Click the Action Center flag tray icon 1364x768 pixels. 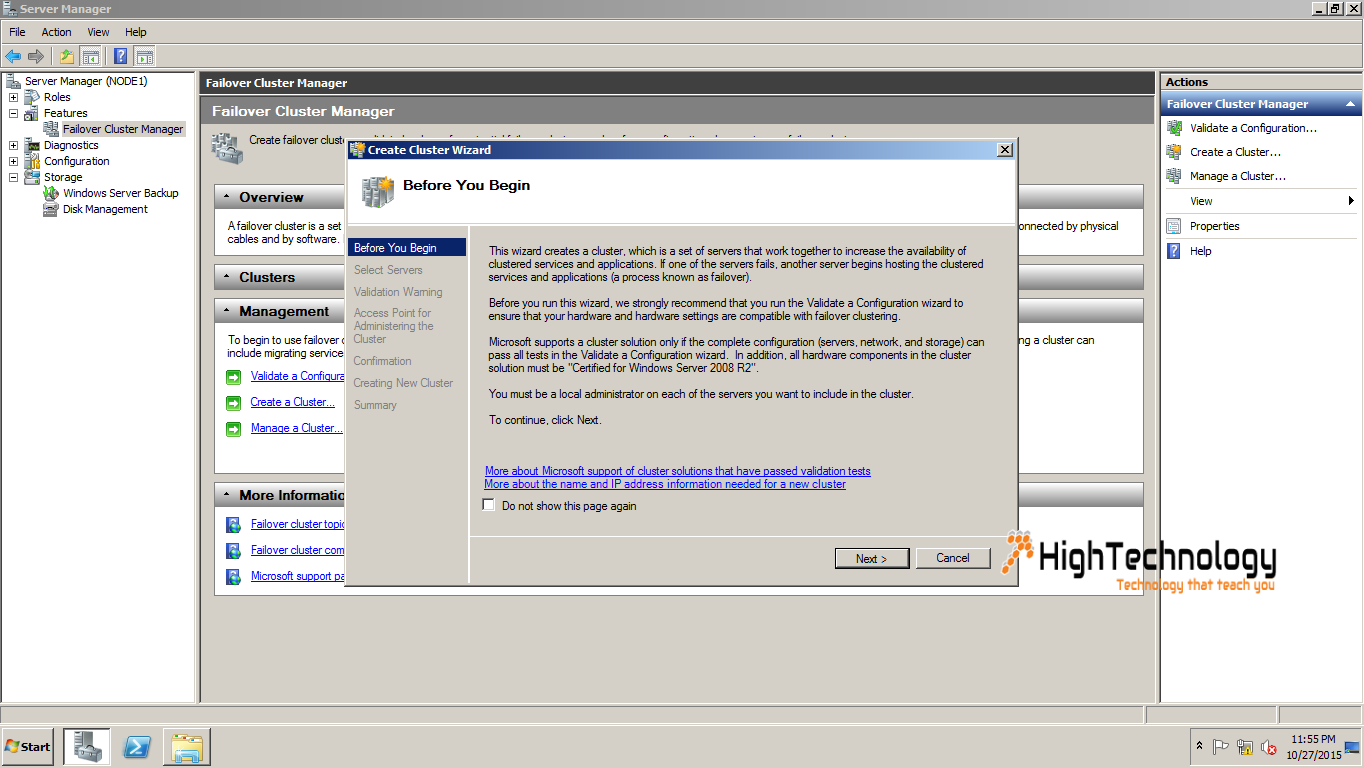[1220, 747]
